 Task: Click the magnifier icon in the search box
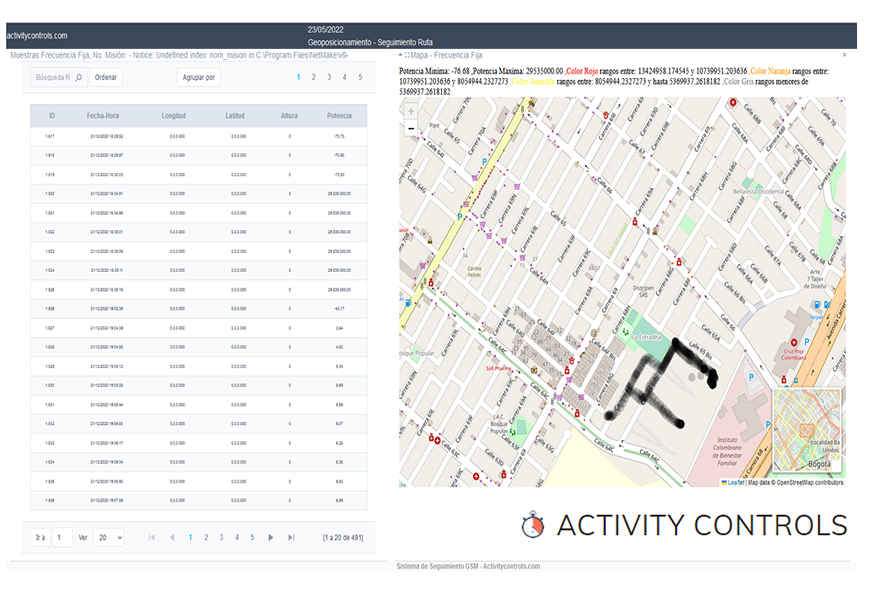(78, 77)
